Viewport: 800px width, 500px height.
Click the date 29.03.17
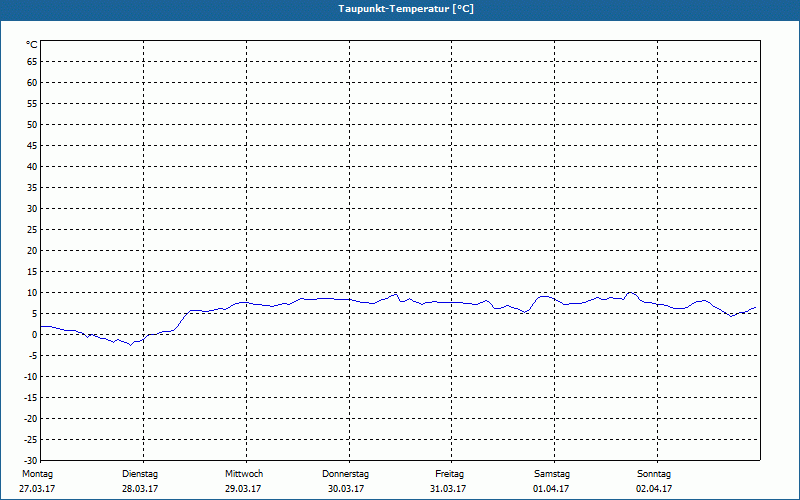click(x=243, y=489)
